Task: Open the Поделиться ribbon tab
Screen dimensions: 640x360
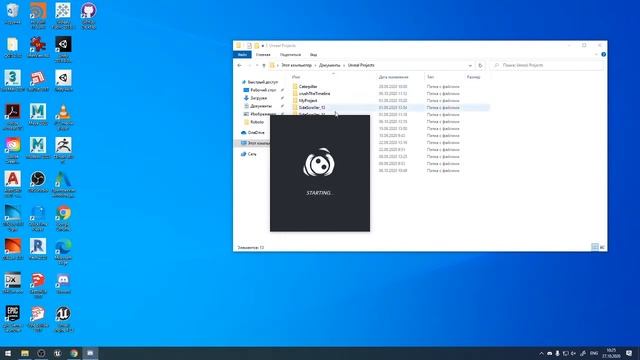Action: point(290,54)
